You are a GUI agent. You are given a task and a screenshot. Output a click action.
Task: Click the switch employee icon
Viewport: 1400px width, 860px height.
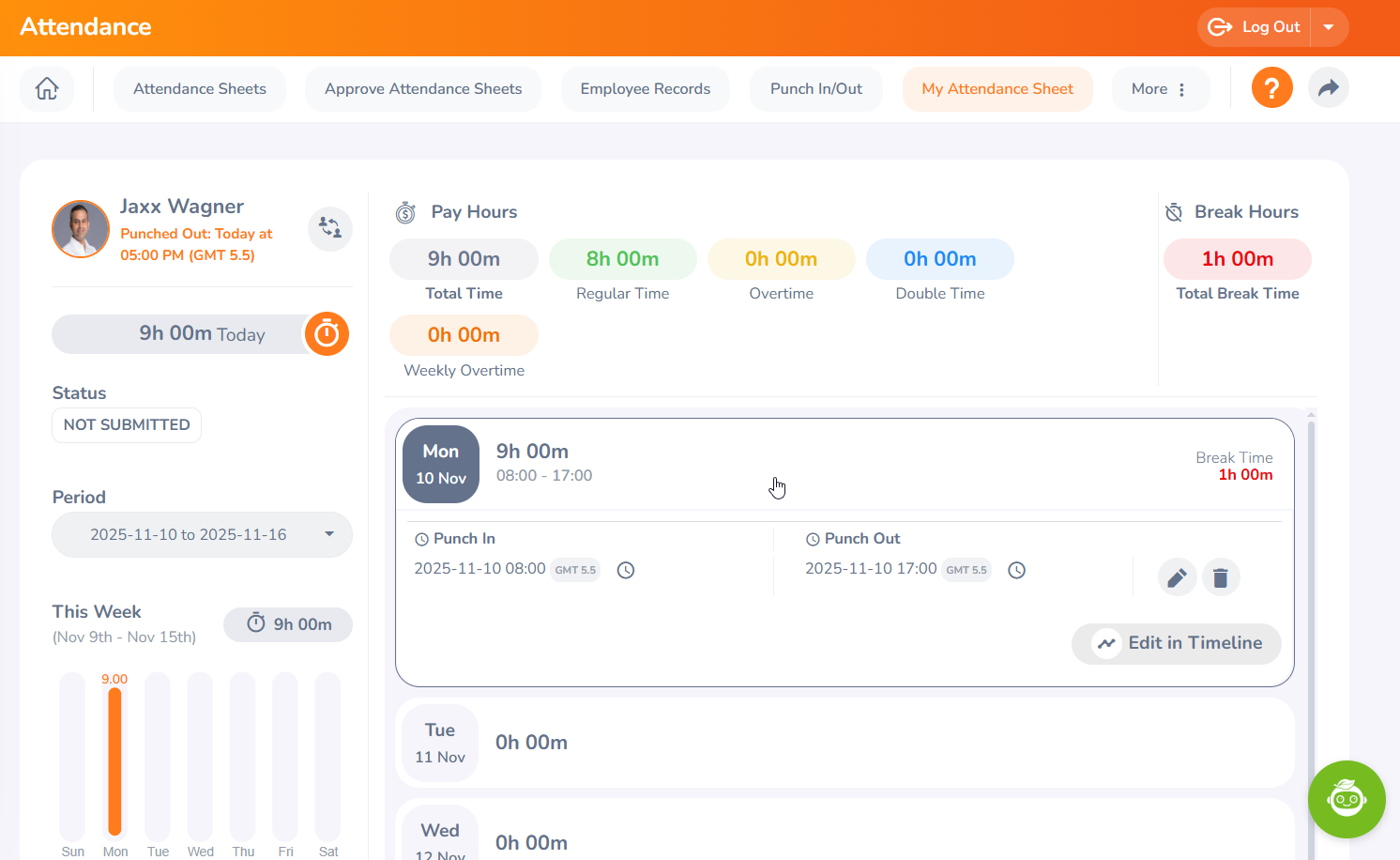pyautogui.click(x=330, y=228)
